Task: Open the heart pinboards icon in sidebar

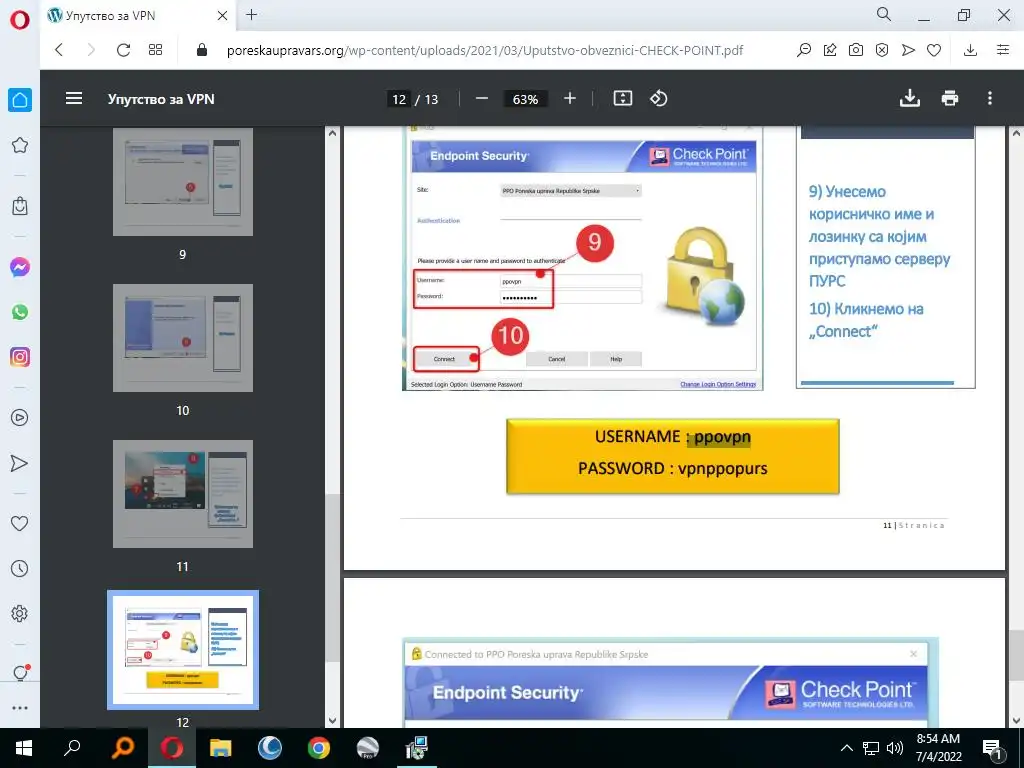Action: click(x=20, y=523)
